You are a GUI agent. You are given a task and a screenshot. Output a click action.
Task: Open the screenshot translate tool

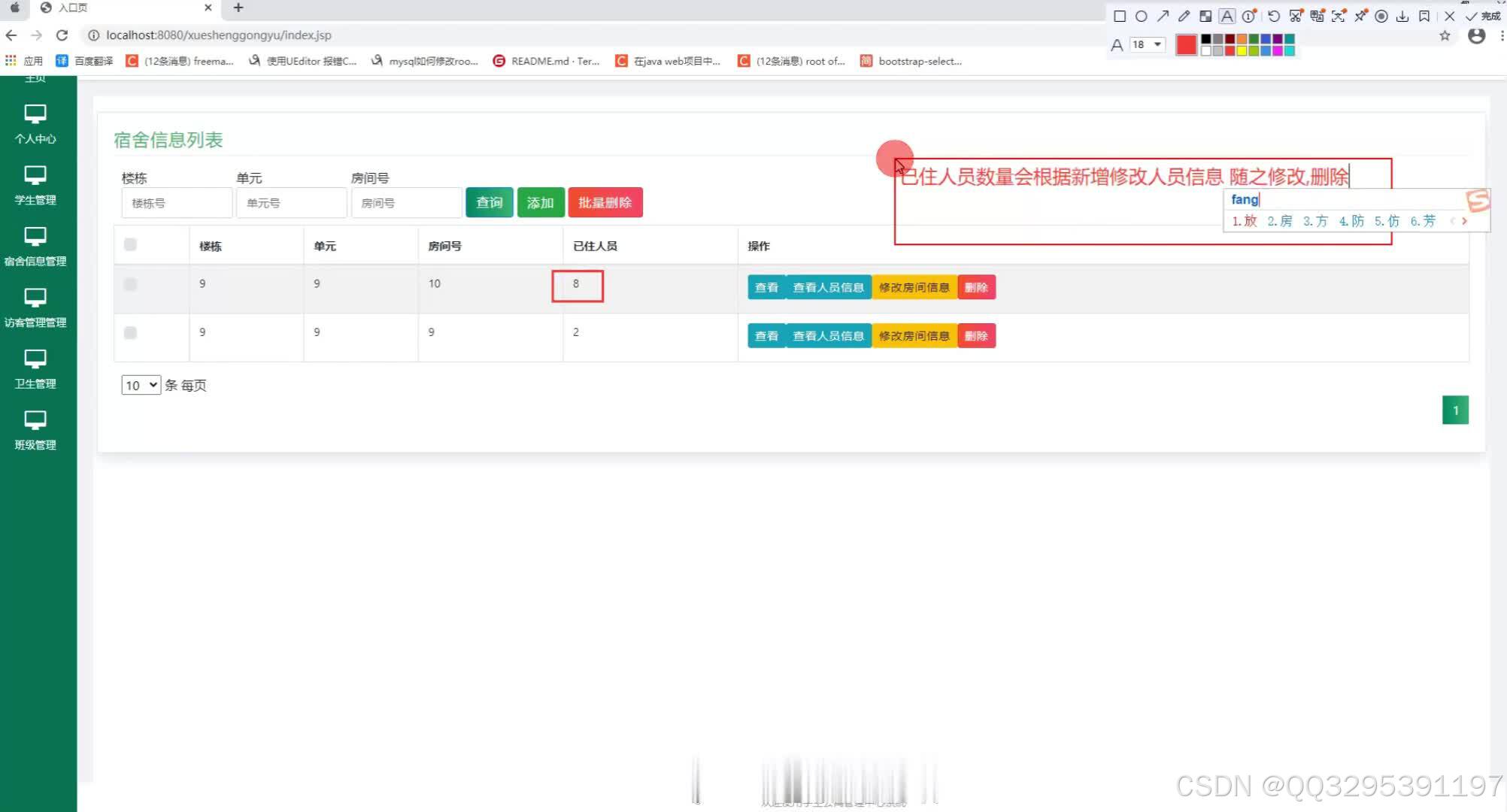coord(1317,16)
